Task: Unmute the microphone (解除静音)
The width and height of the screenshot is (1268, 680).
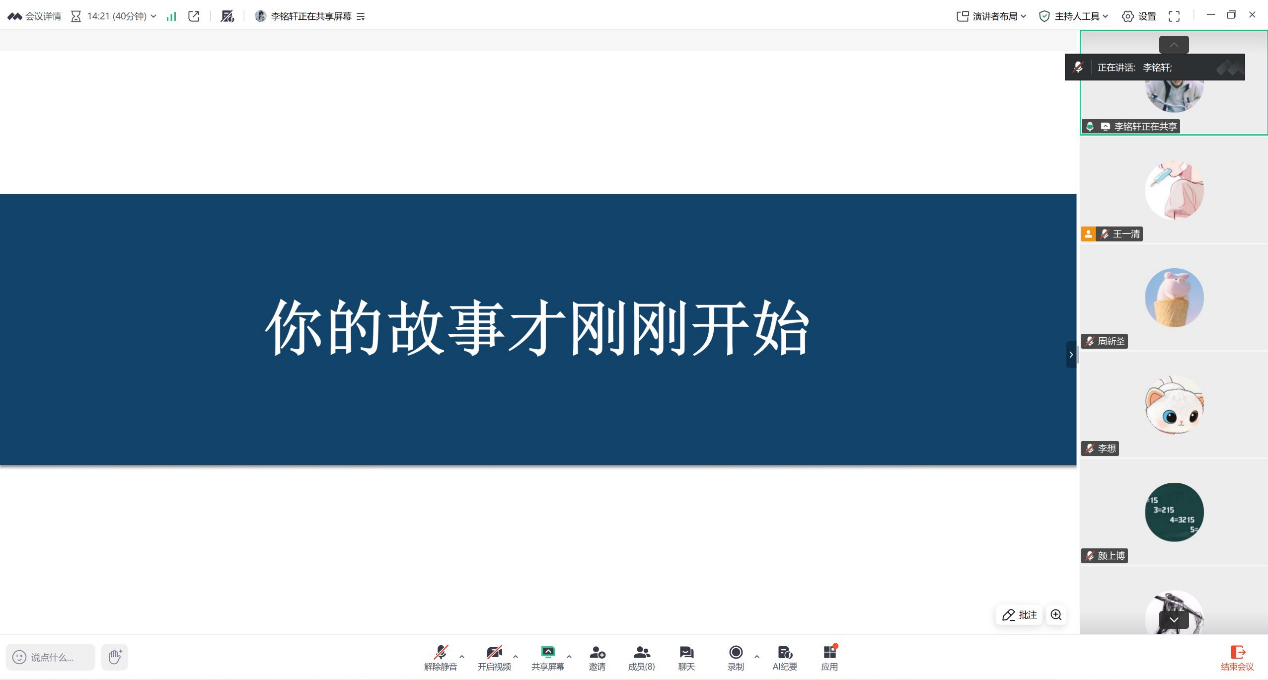Action: pos(440,656)
